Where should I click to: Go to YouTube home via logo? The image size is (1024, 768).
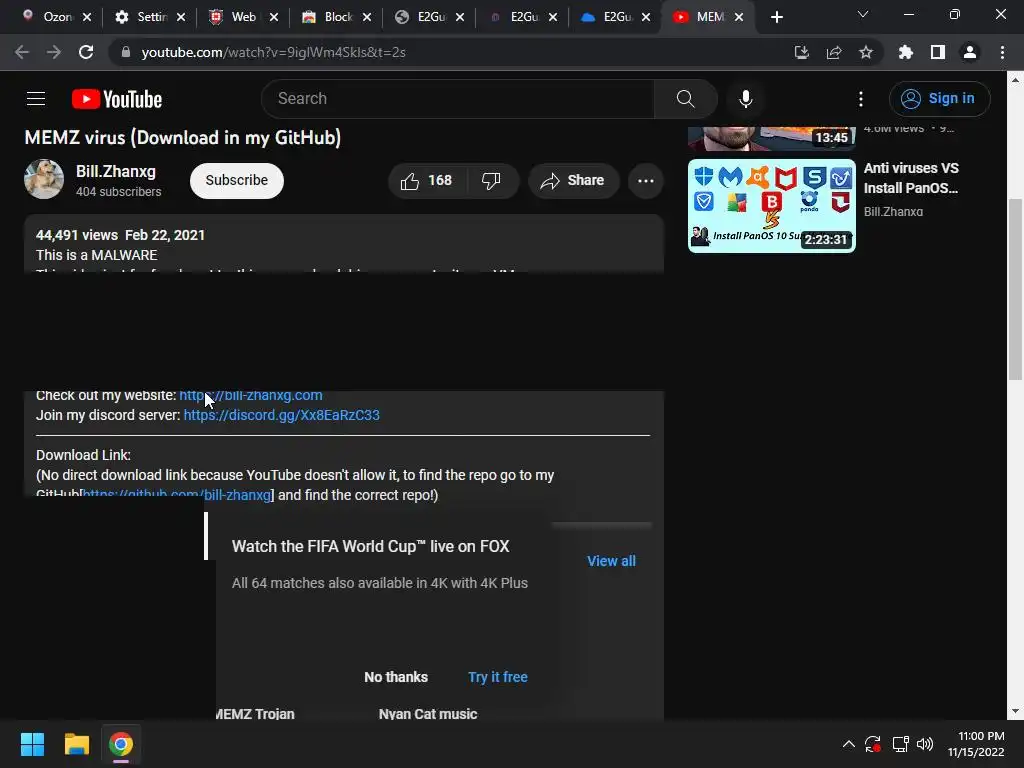coord(117,99)
